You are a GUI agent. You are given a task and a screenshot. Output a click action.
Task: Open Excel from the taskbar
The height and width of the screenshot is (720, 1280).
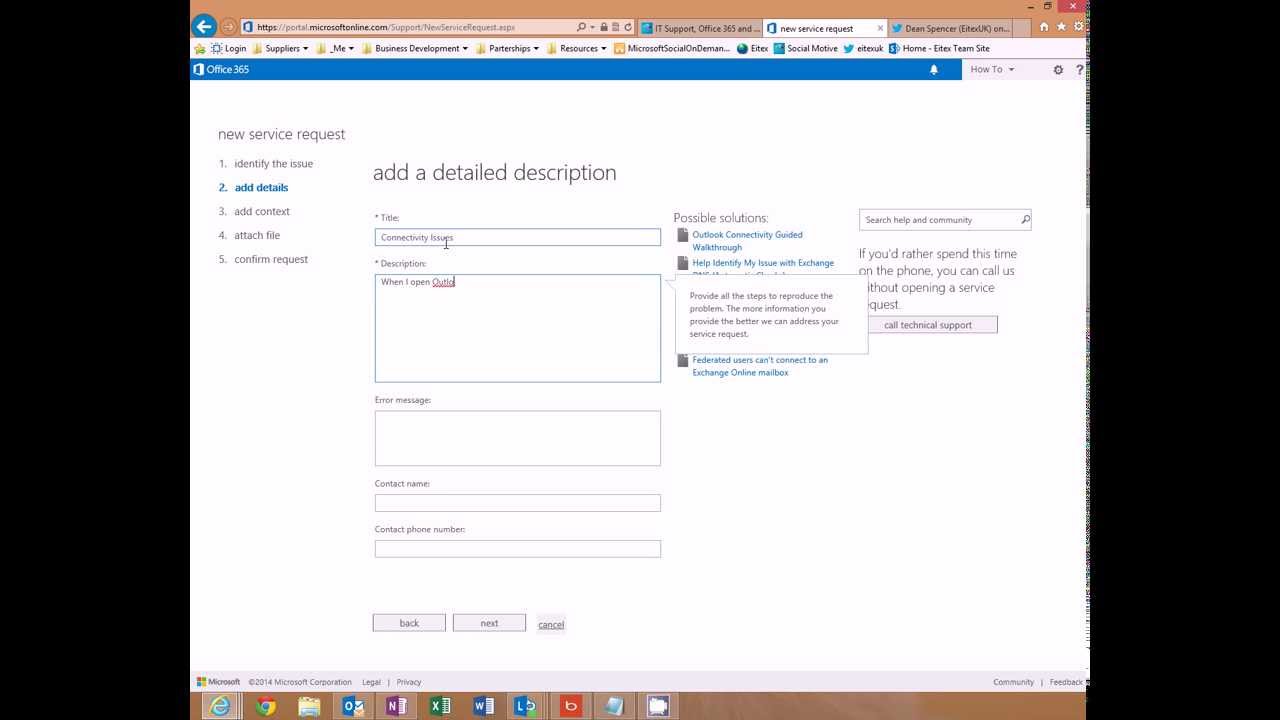(x=440, y=706)
